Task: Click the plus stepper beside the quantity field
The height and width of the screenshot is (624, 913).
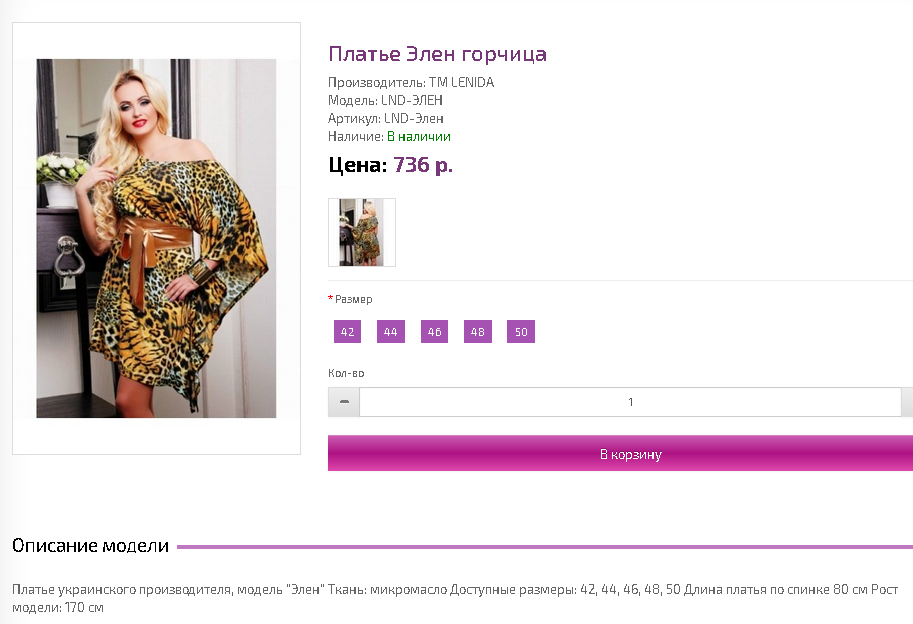Action: pyautogui.click(x=907, y=402)
